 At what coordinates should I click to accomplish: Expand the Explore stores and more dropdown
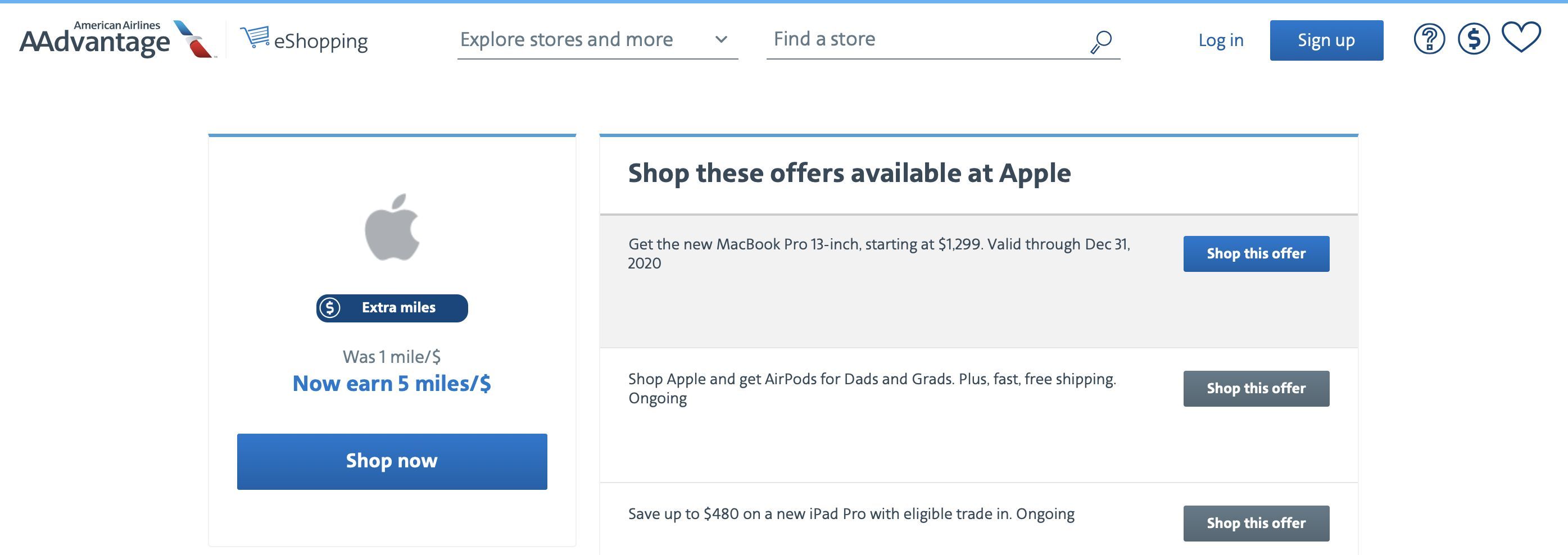click(597, 40)
